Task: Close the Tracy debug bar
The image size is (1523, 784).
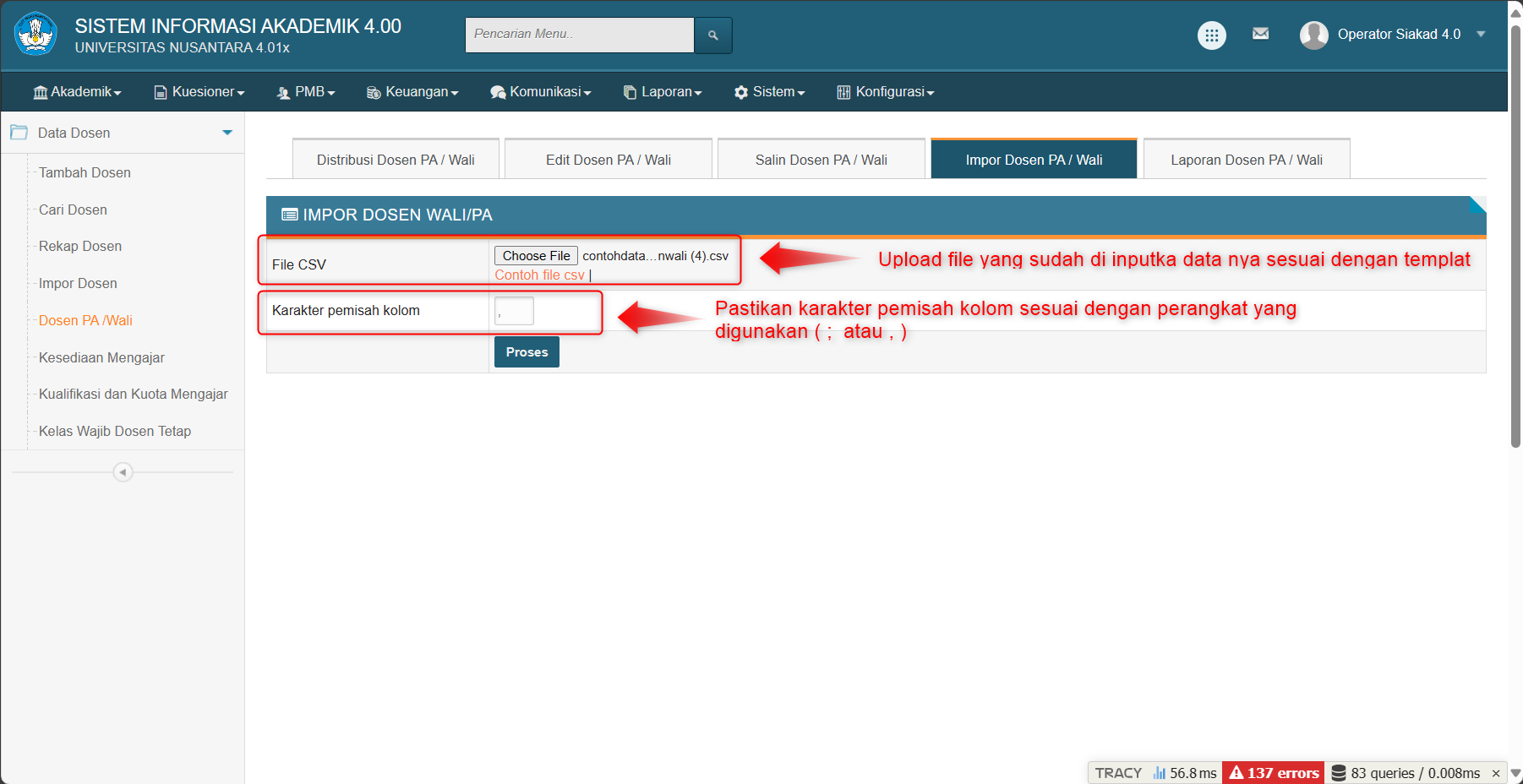Action: [1495, 773]
